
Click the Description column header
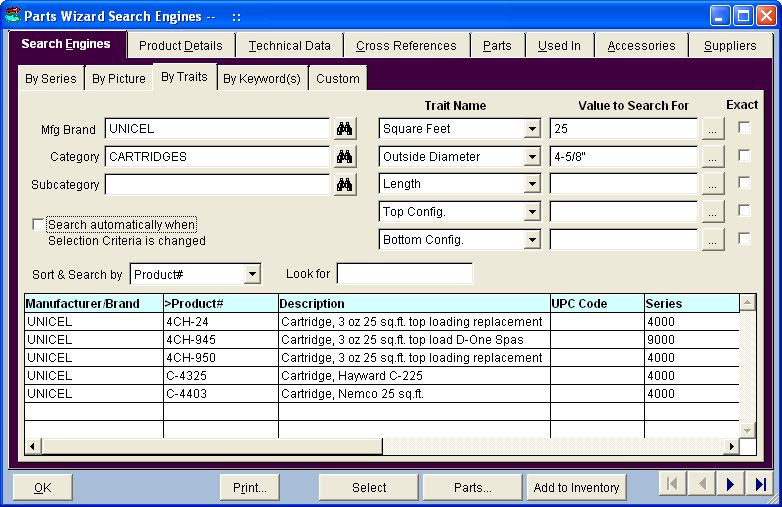[x=414, y=304]
